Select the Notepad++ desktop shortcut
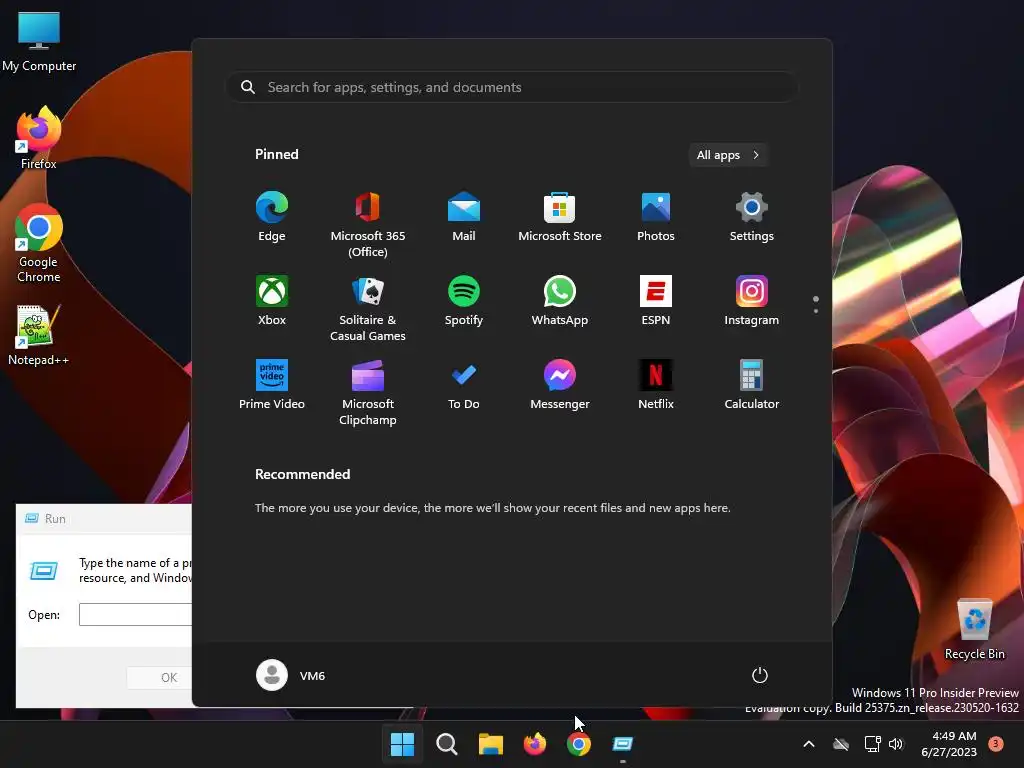This screenshot has height=768, width=1024. click(x=39, y=335)
